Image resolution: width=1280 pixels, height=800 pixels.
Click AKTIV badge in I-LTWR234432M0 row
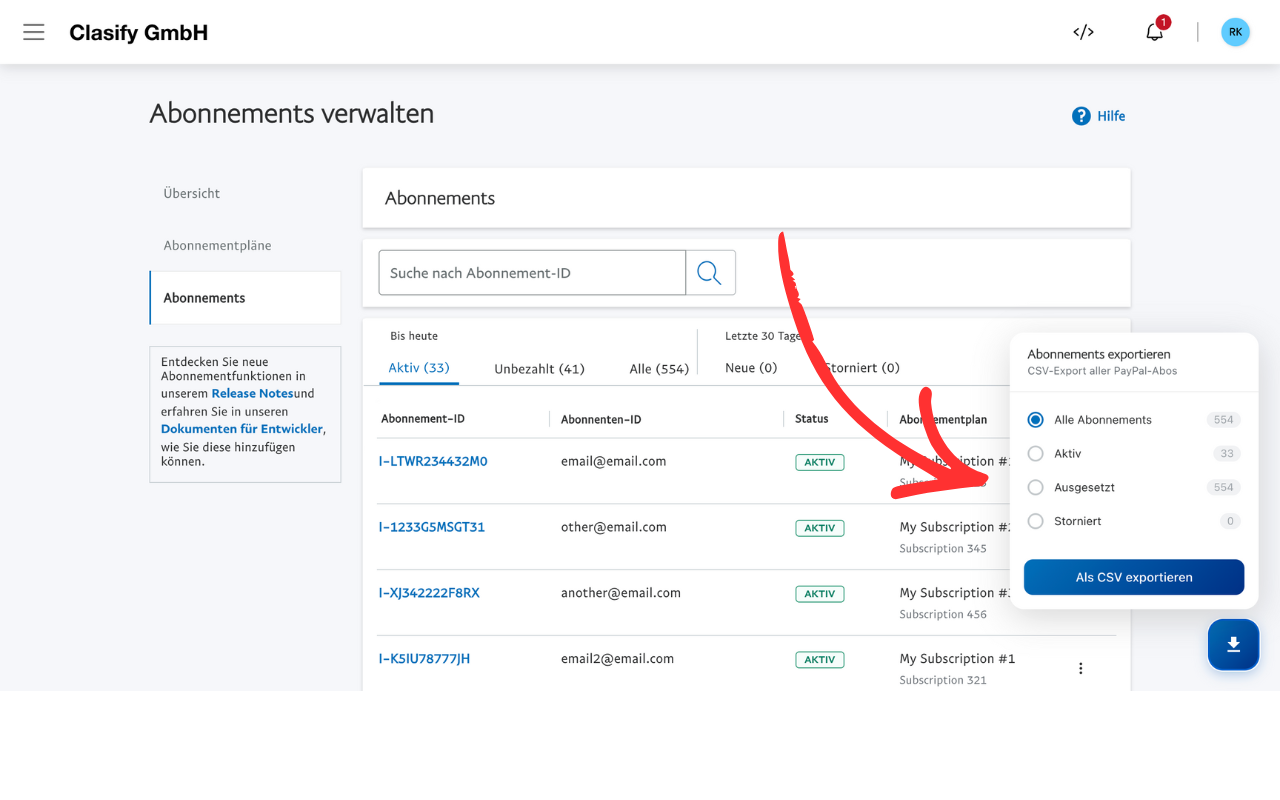820,462
